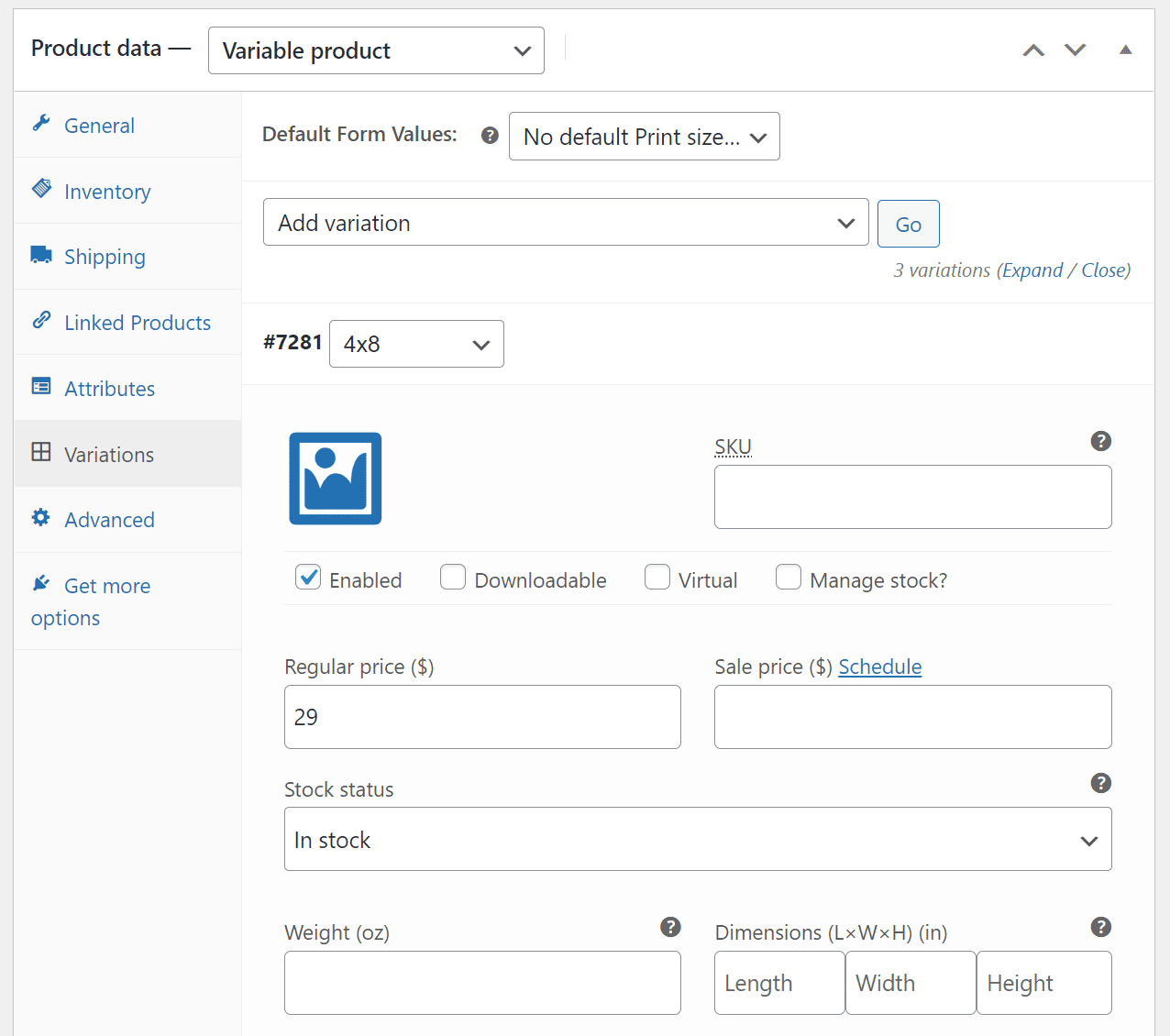
Task: Check the Downloadable checkbox
Action: tap(453, 577)
